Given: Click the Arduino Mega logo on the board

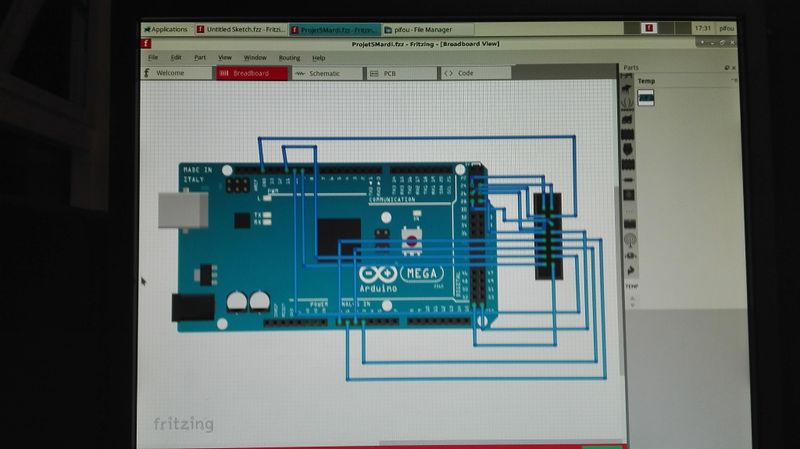Looking at the screenshot, I should tap(400, 275).
